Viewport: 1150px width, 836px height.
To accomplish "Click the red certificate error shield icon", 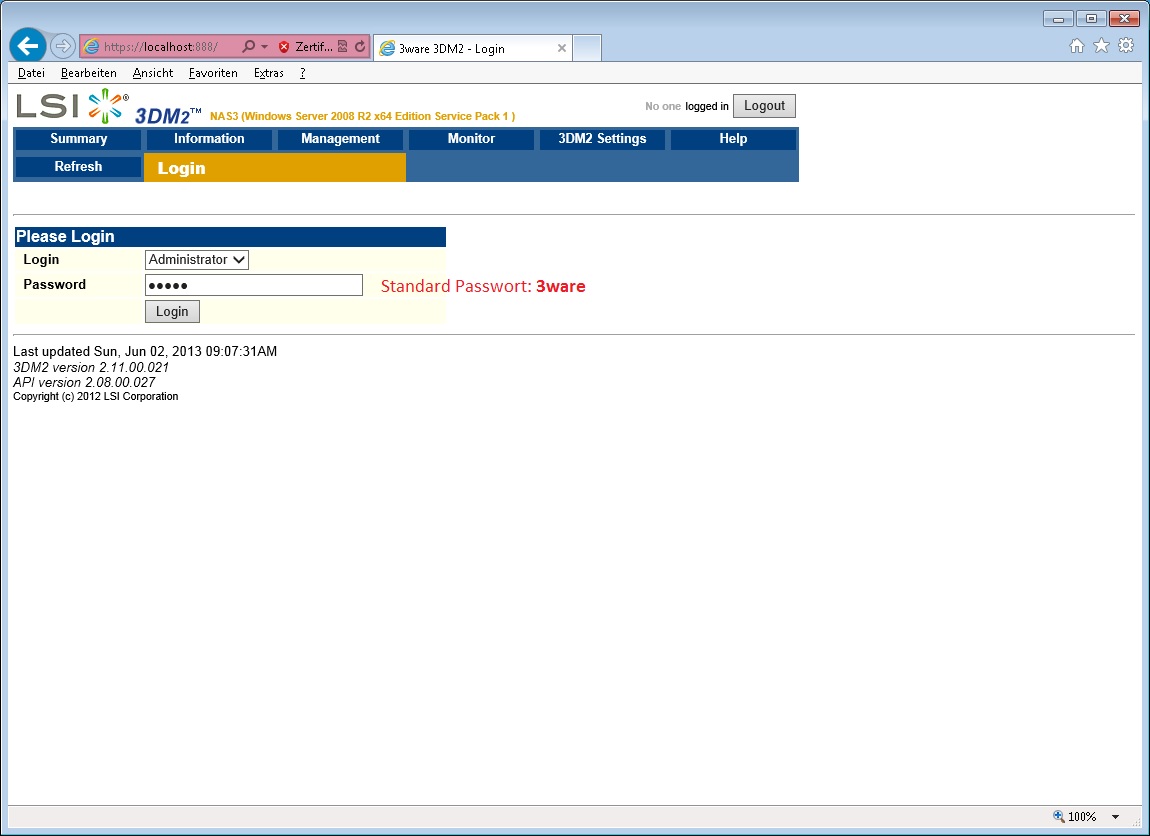I will point(284,47).
